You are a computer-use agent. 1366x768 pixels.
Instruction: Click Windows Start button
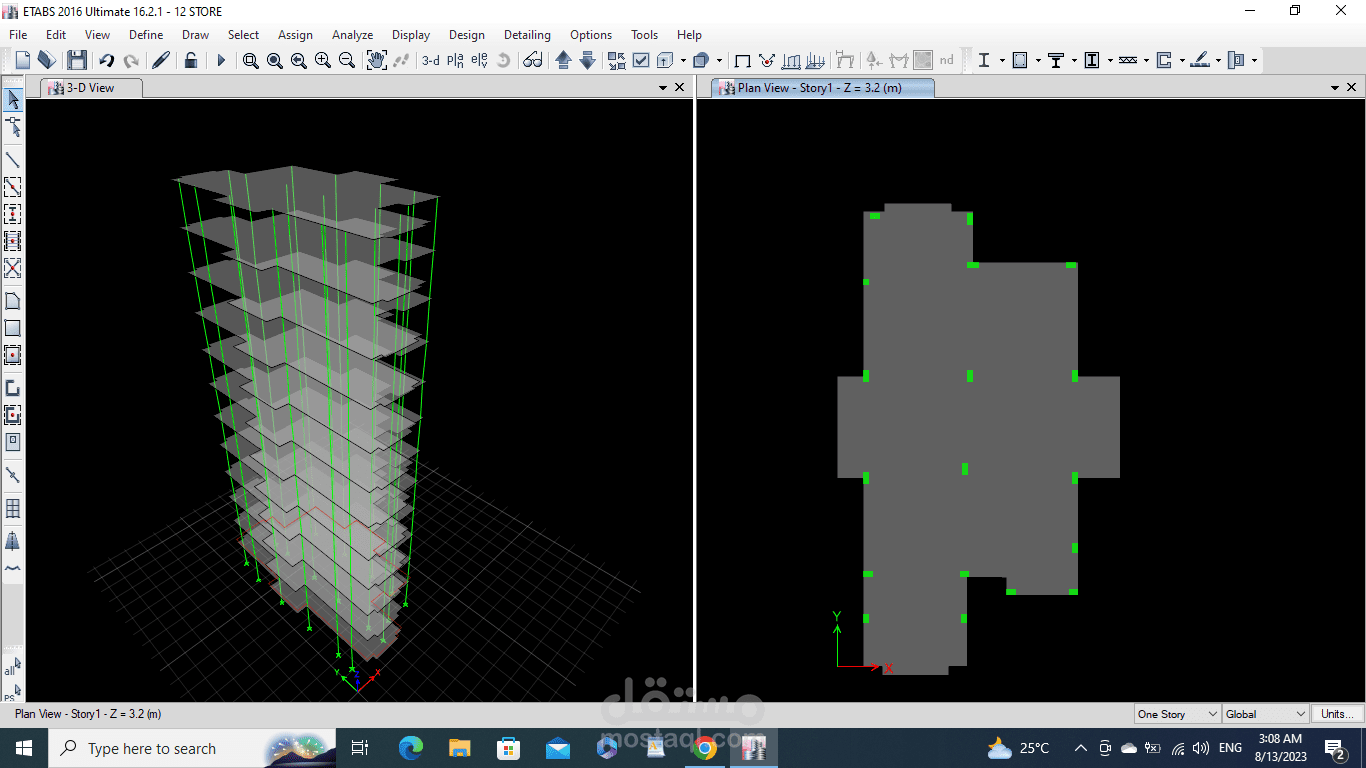24,748
